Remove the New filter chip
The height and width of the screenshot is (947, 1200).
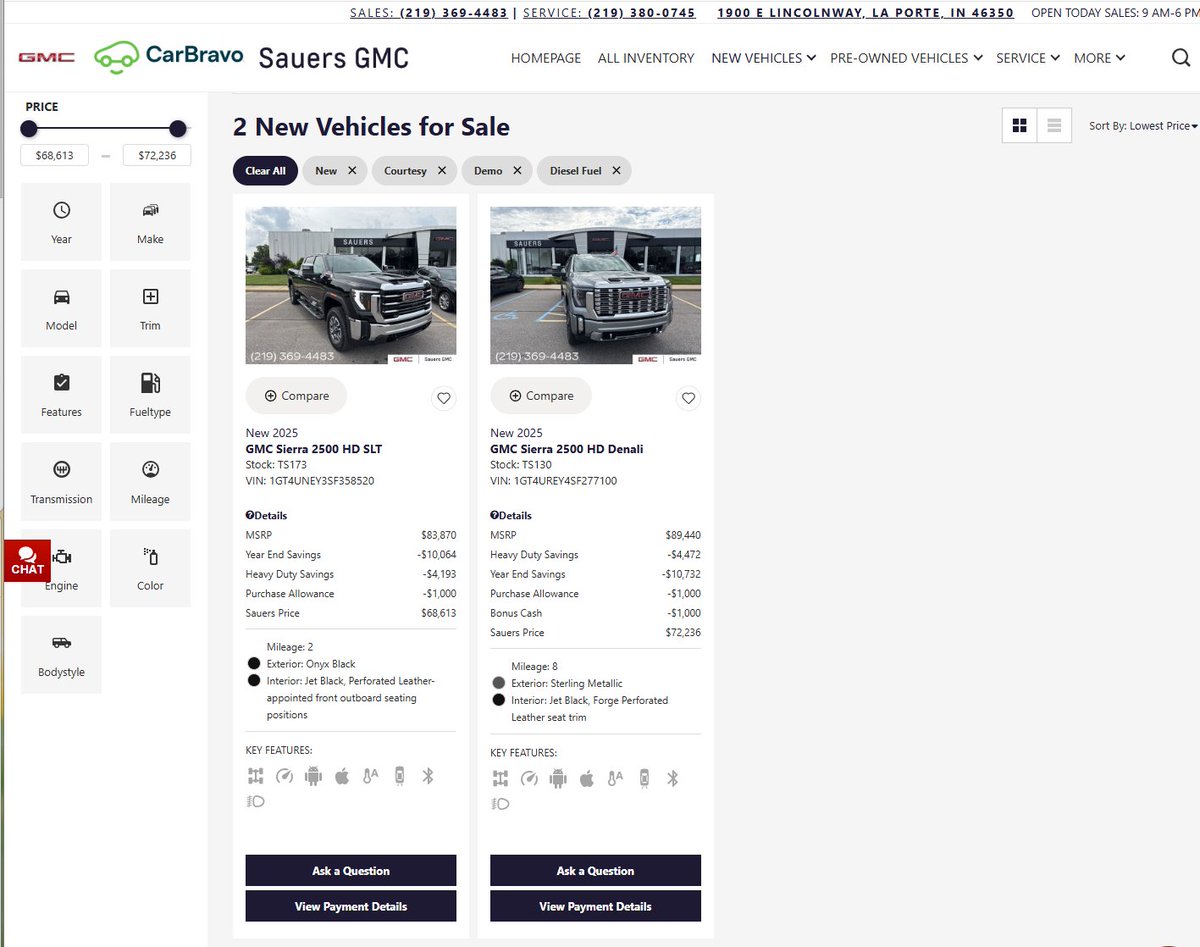click(x=352, y=171)
